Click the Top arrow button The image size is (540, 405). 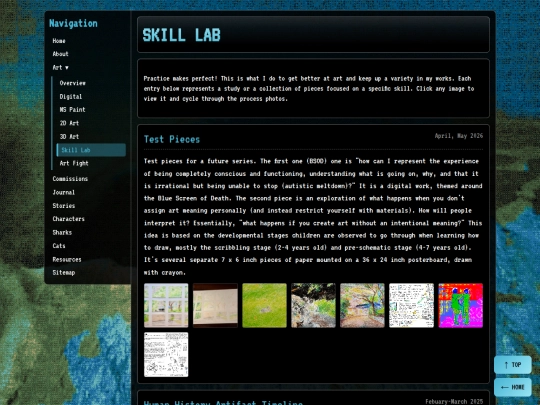click(513, 365)
